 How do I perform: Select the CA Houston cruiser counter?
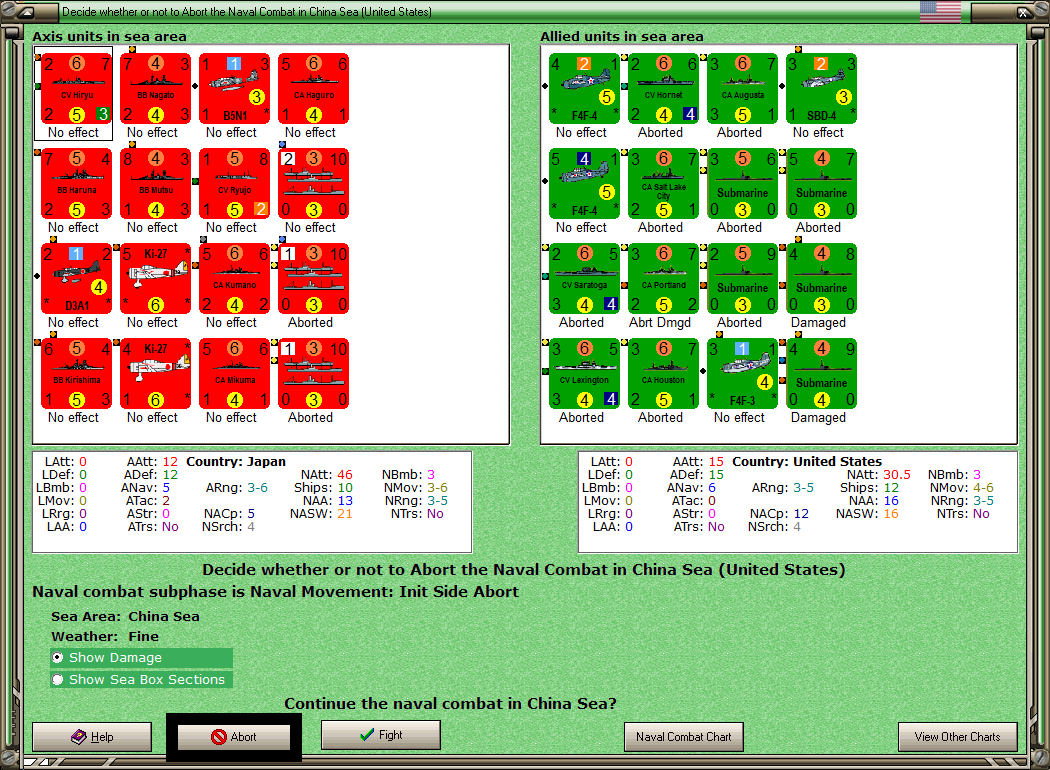tap(664, 374)
